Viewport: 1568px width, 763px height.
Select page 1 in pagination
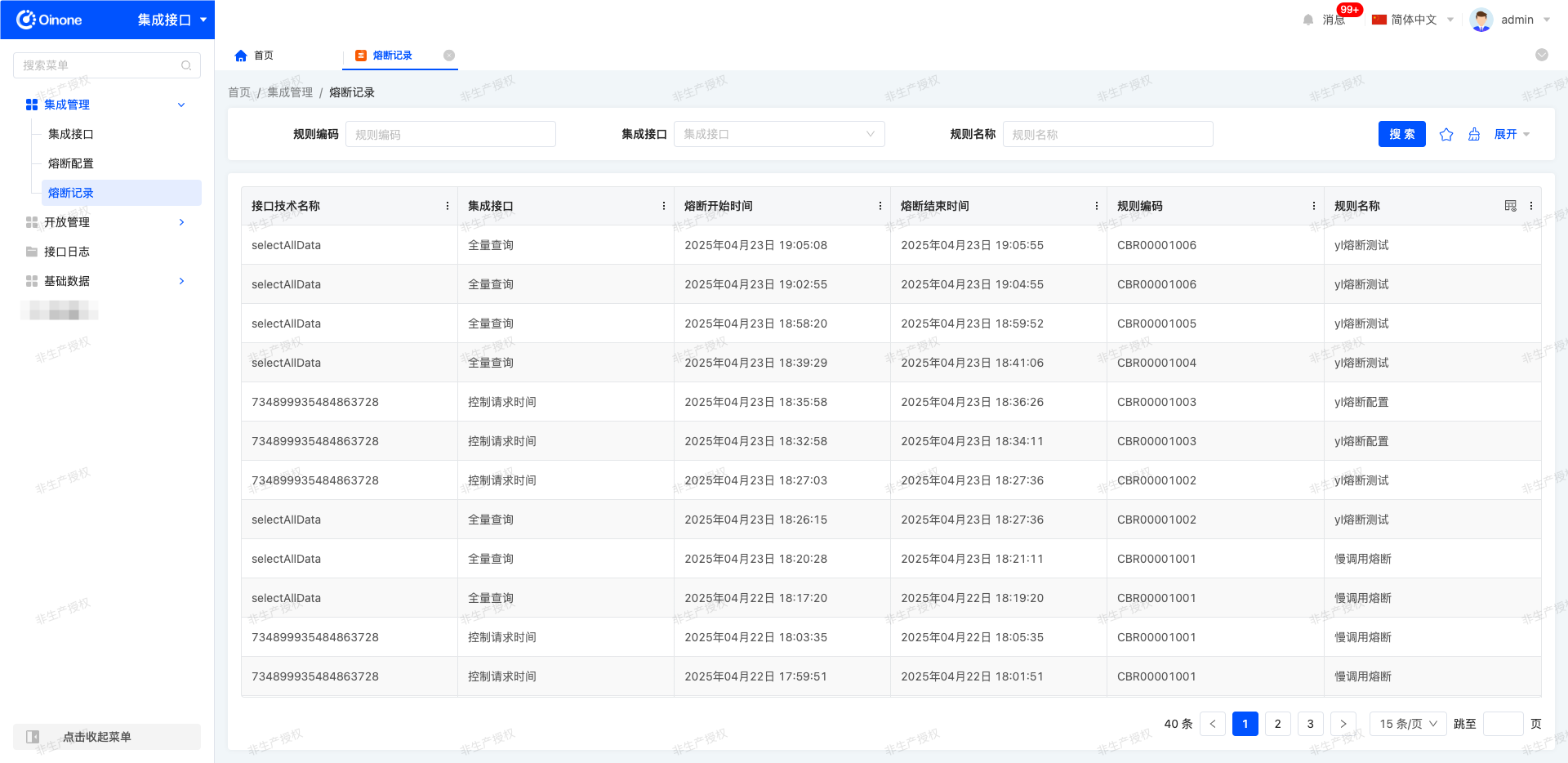point(1245,724)
